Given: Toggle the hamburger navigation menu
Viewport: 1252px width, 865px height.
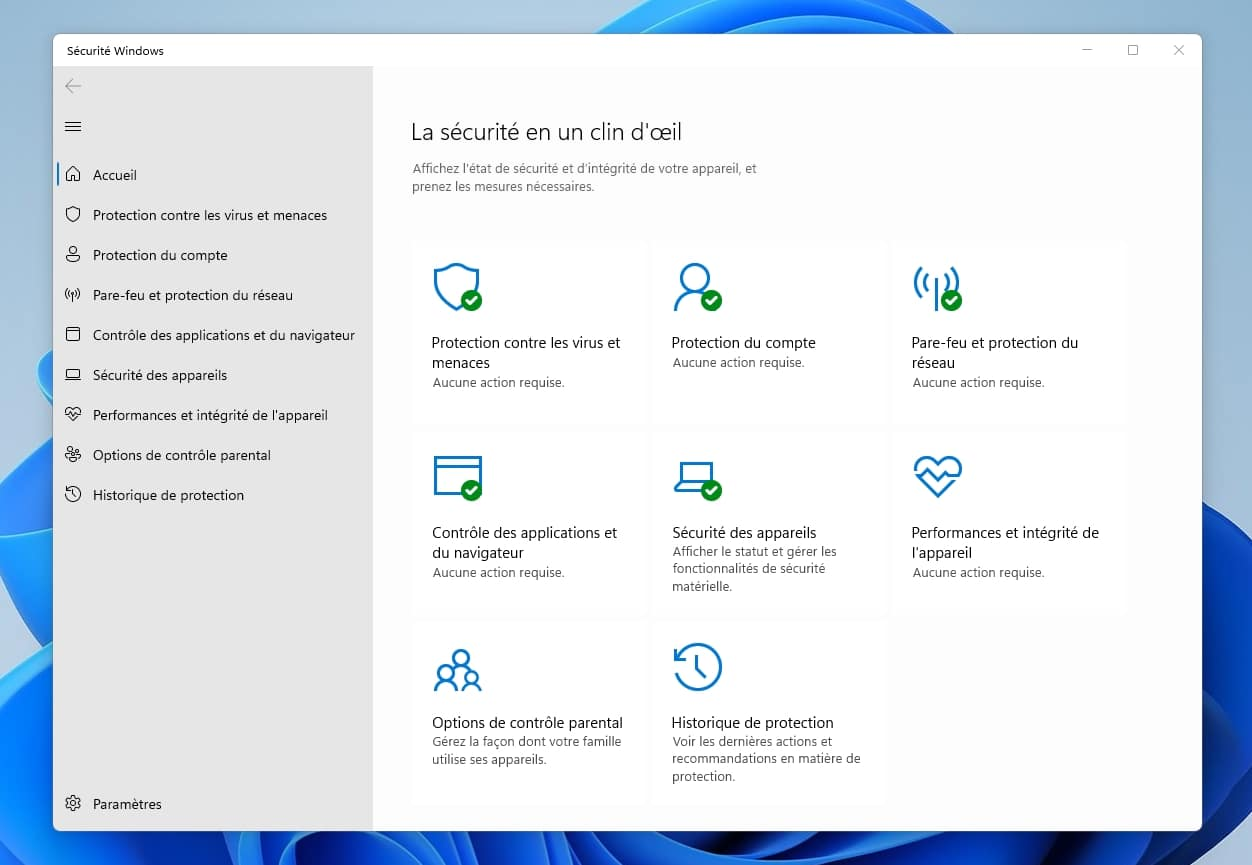Looking at the screenshot, I should click(x=73, y=126).
